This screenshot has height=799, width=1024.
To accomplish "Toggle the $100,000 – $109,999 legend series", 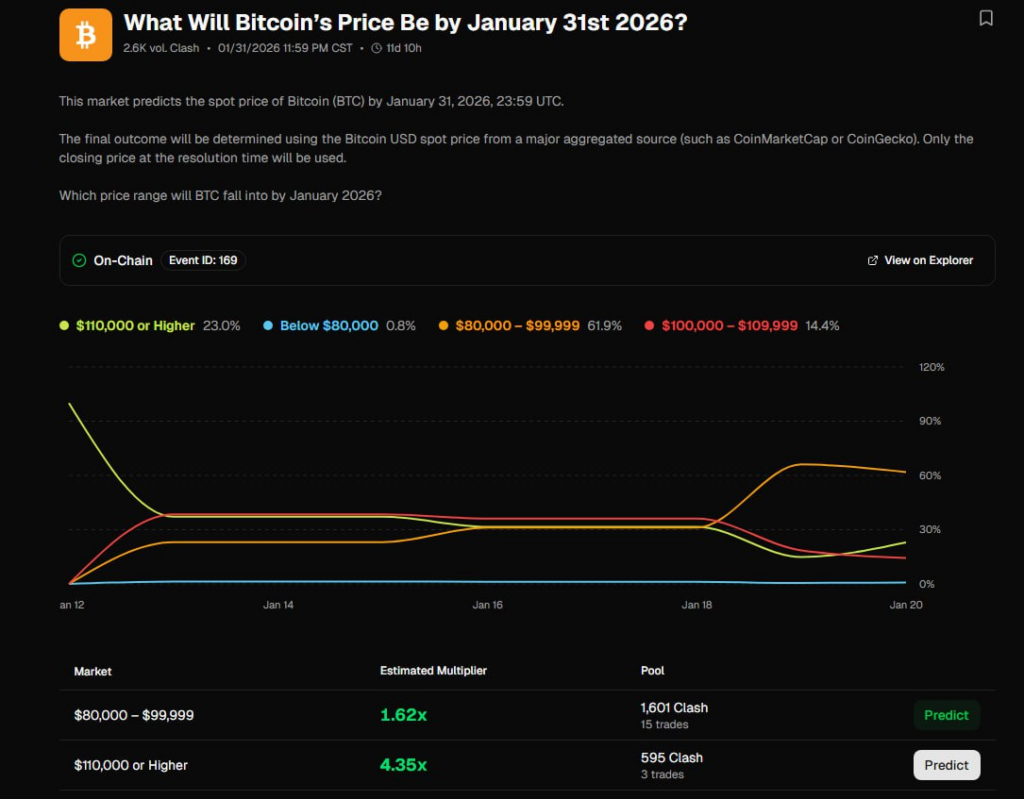I will [x=729, y=326].
